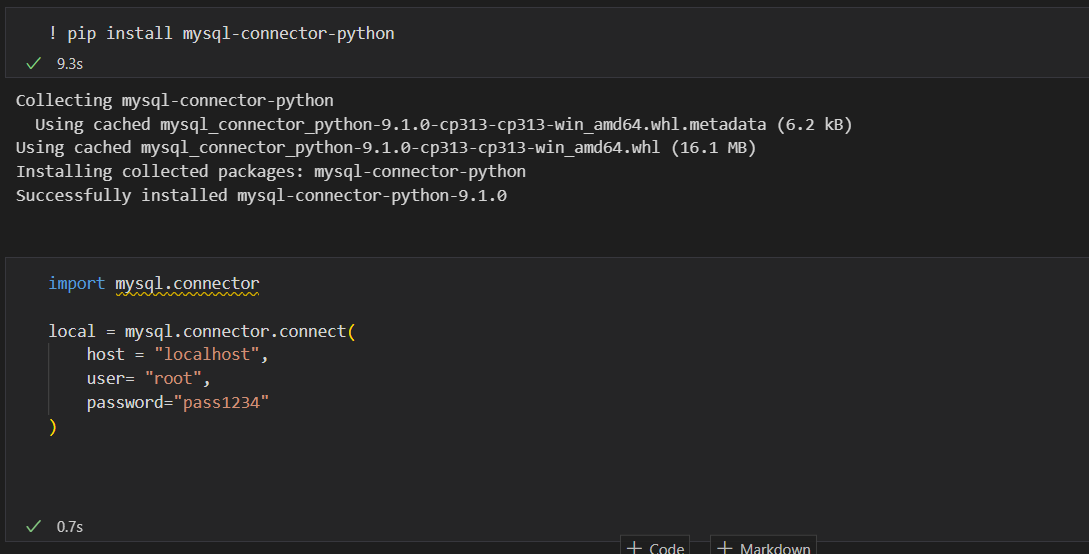Click the 0.7s execution time

coord(69,527)
